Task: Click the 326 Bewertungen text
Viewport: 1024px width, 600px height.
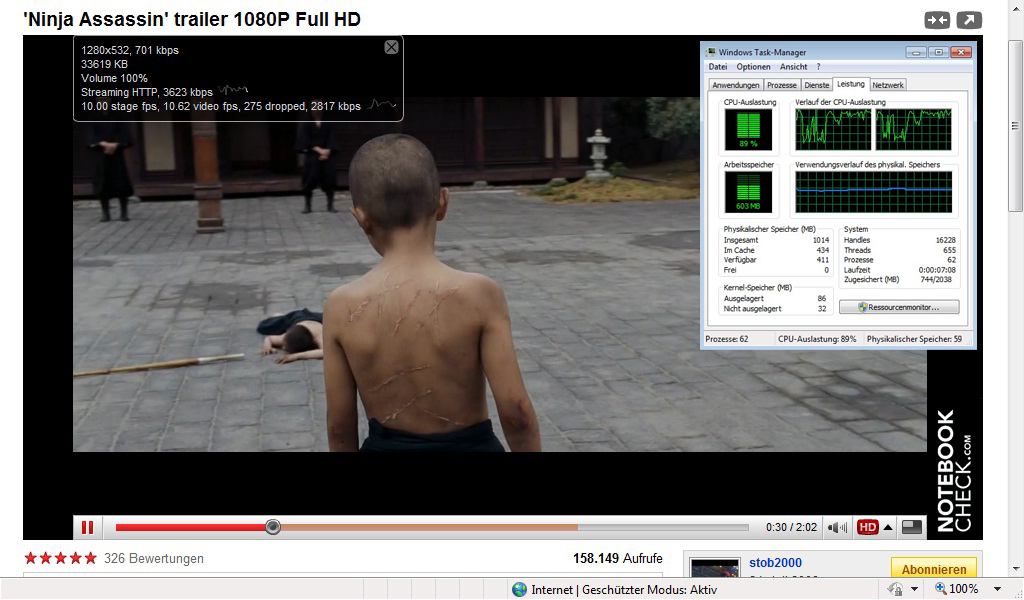Action: 153,559
